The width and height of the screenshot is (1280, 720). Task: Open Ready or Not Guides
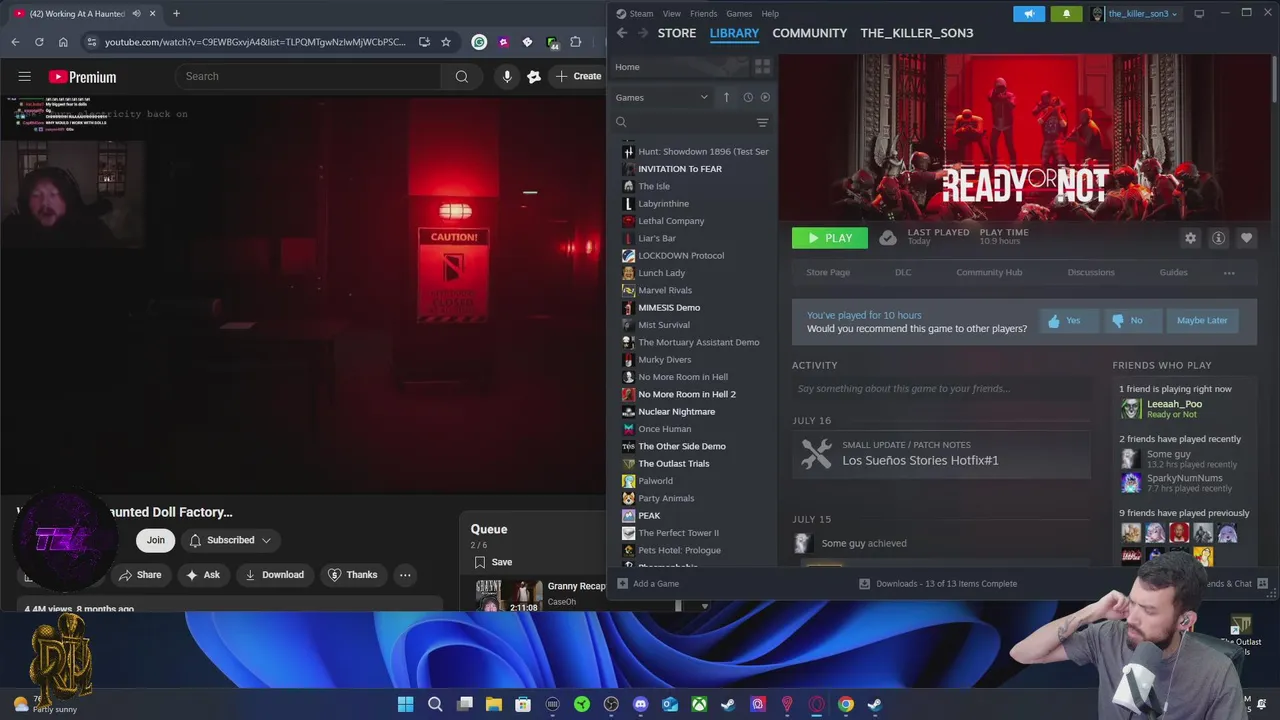click(1174, 272)
